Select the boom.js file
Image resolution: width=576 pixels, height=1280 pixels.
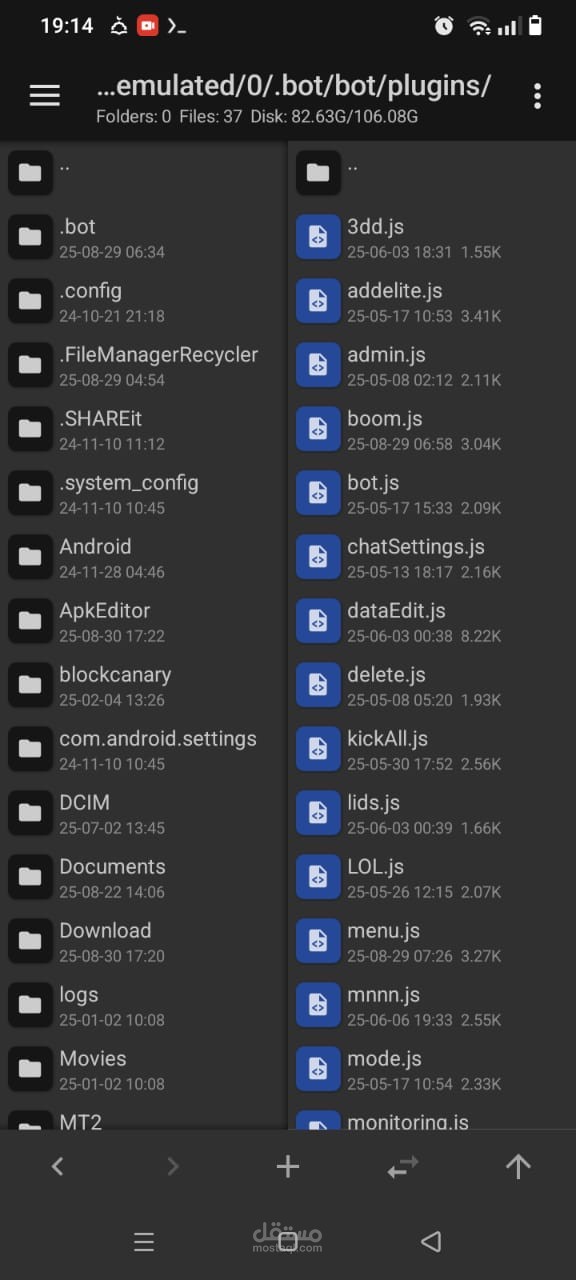432,429
